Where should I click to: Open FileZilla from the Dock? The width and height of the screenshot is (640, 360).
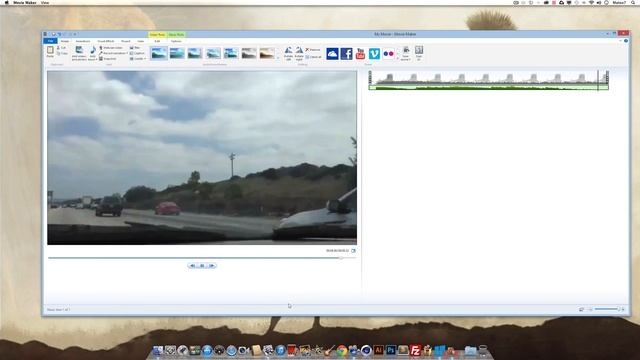pos(415,350)
